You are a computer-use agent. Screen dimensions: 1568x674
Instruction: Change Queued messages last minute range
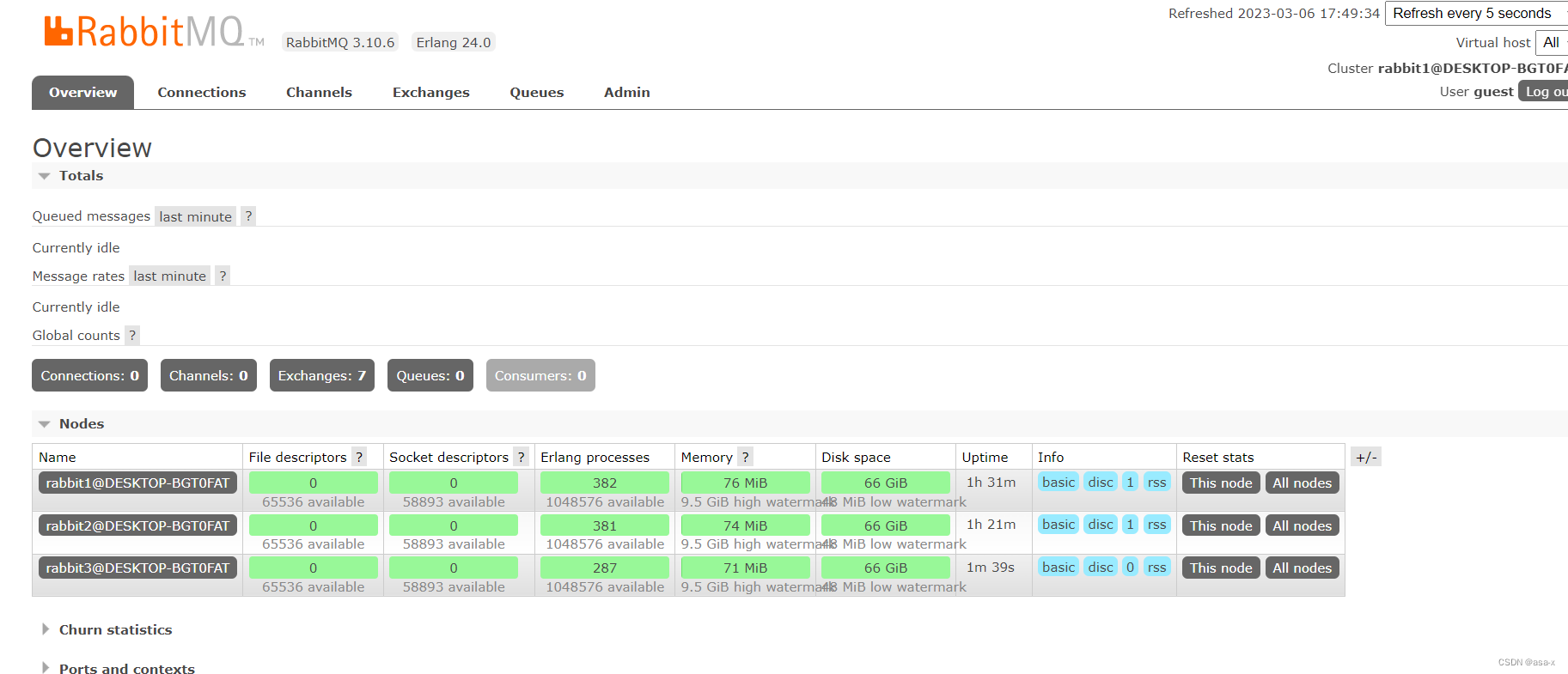click(x=195, y=216)
